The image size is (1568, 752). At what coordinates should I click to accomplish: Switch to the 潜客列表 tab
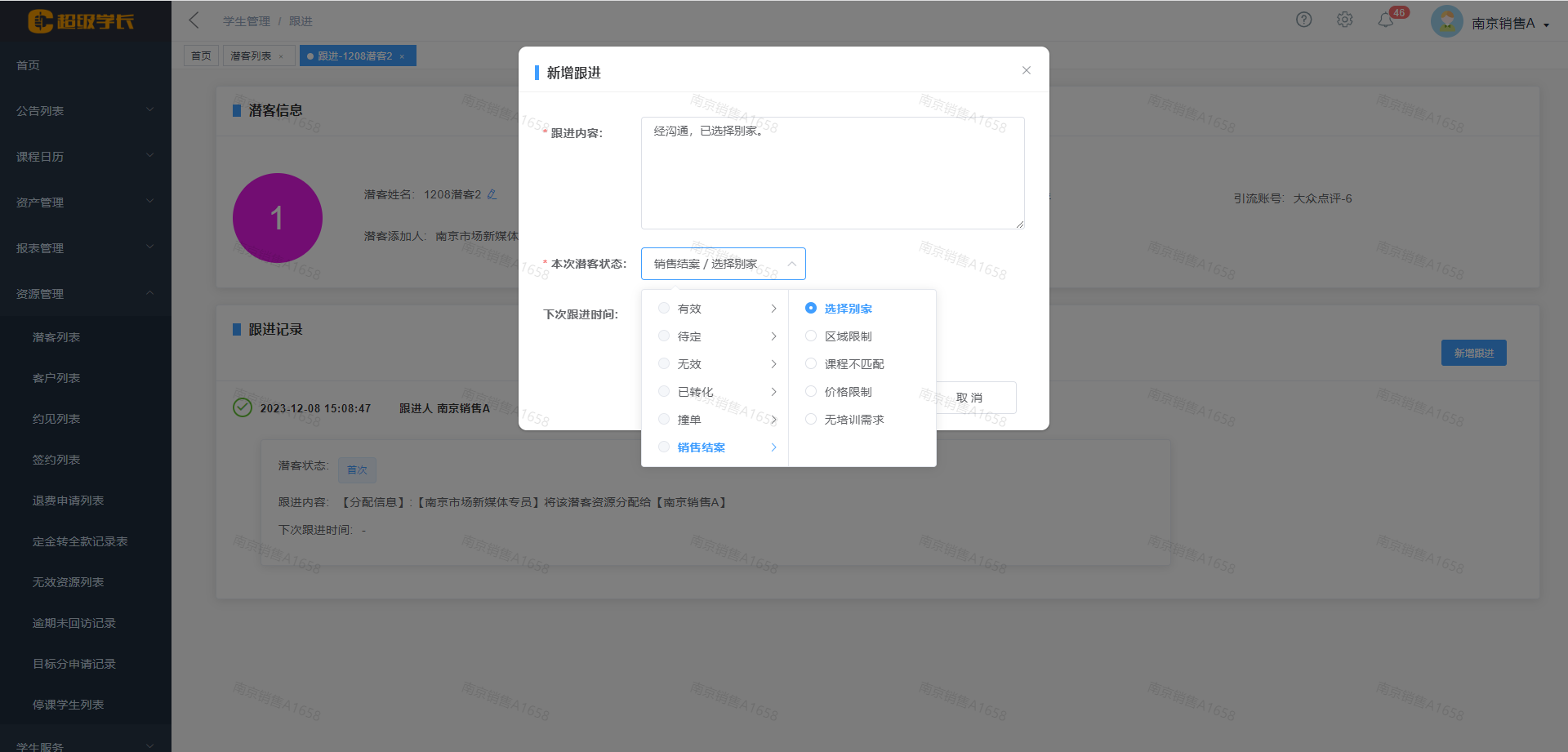coord(251,56)
